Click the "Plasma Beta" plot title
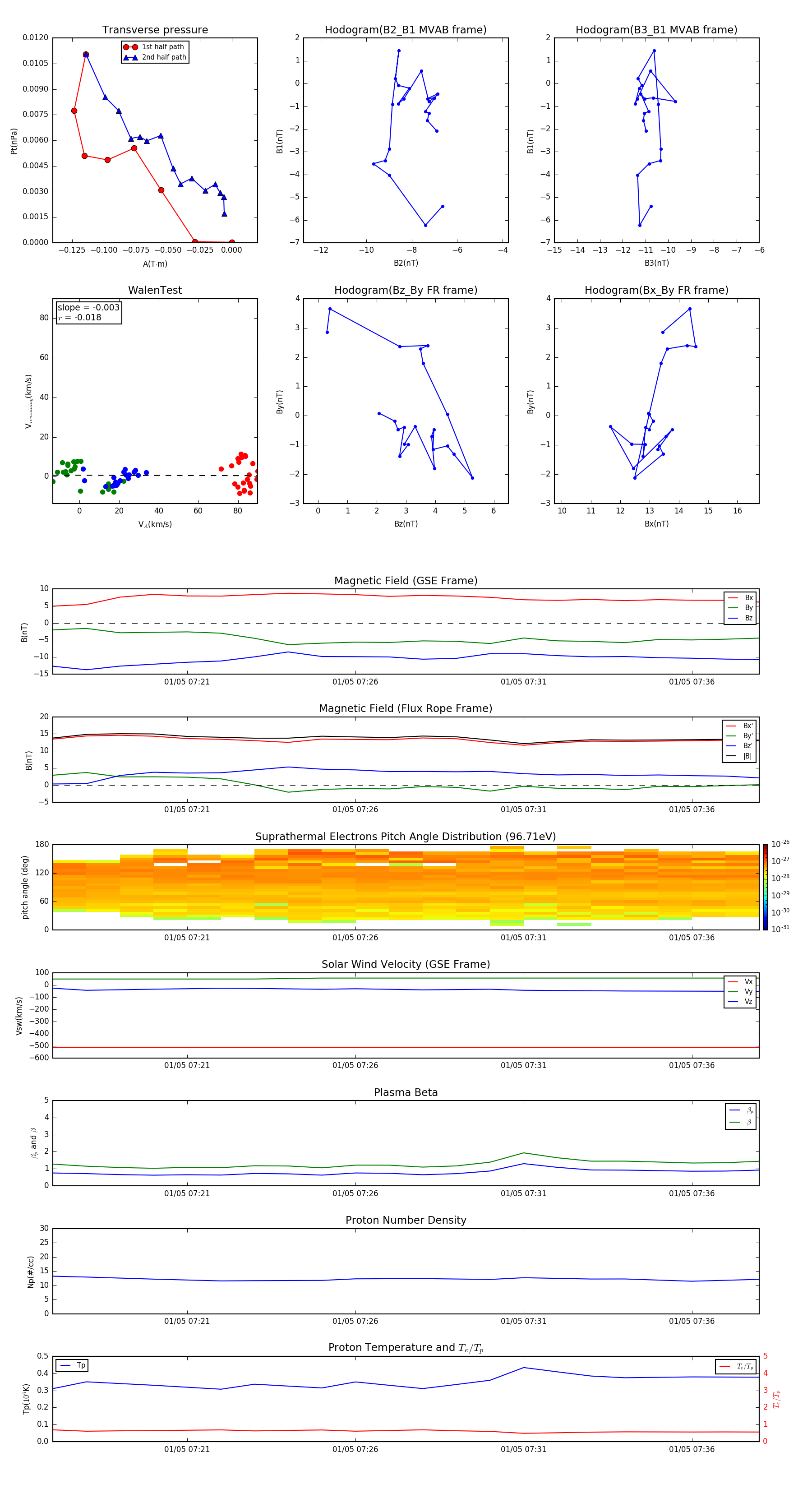 (x=406, y=1092)
